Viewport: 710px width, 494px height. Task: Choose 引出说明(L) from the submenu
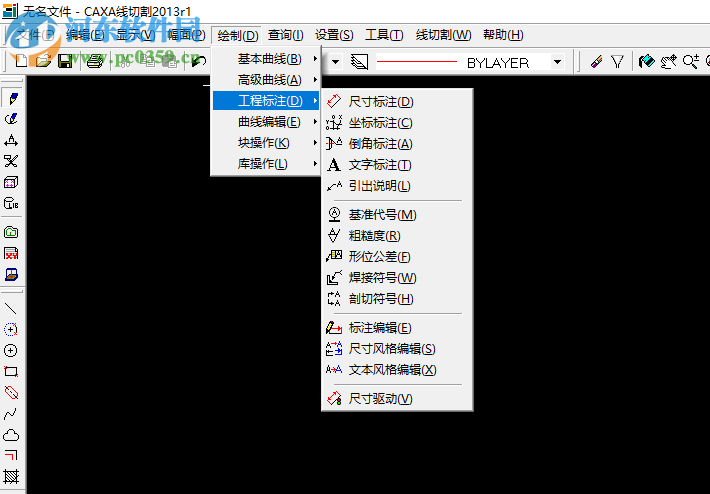click(397, 186)
